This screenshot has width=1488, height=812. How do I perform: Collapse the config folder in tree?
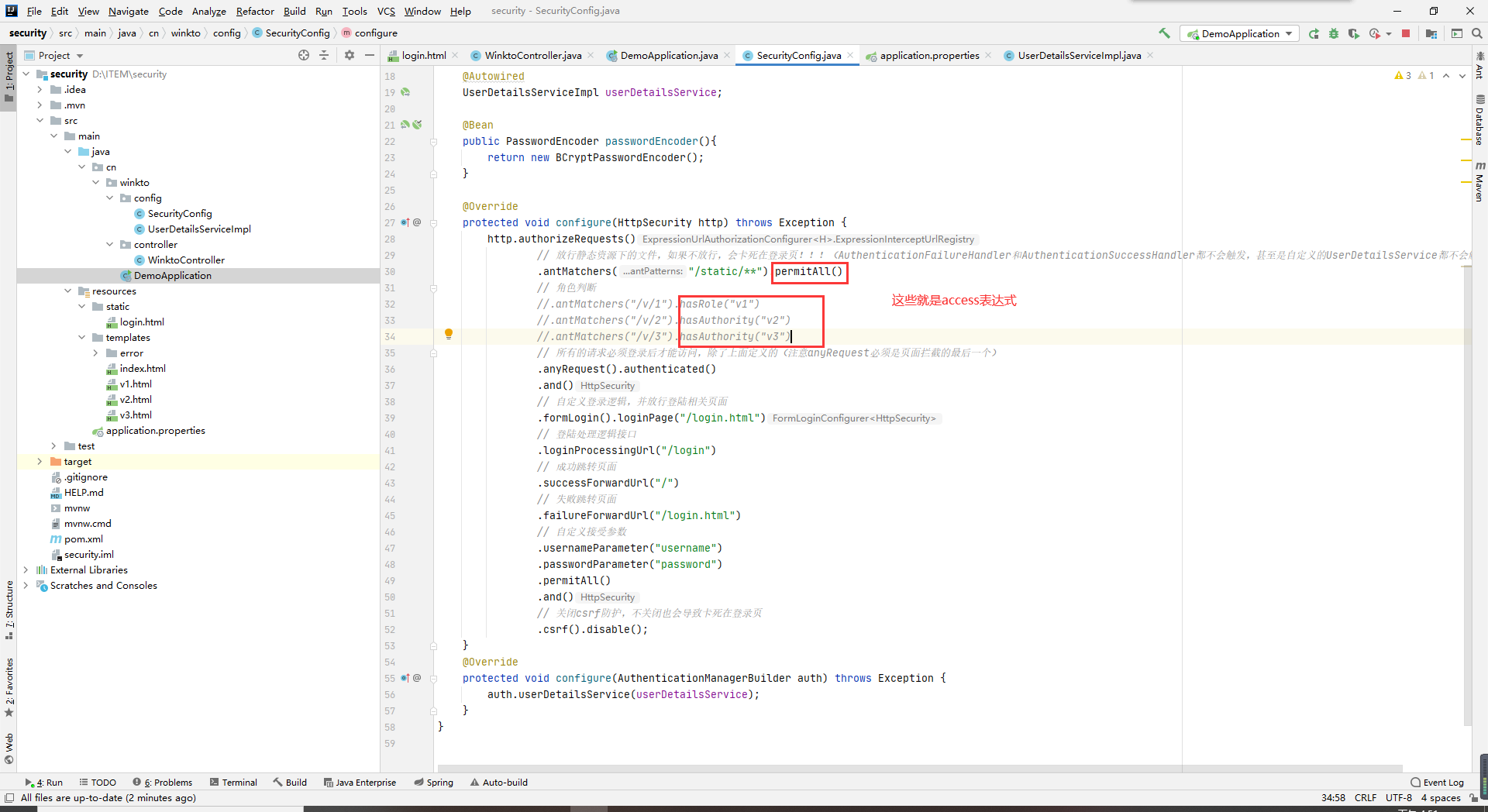(x=110, y=198)
